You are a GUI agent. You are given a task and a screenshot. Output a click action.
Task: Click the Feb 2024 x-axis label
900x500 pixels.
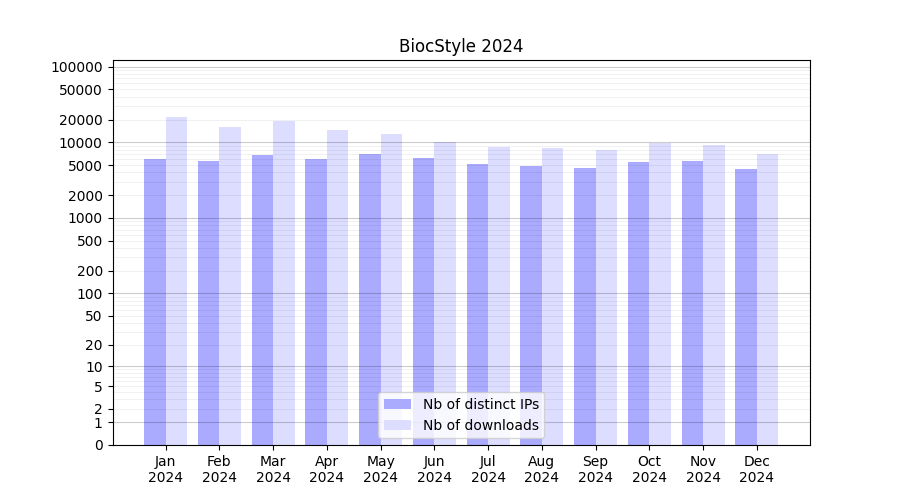coord(219,469)
